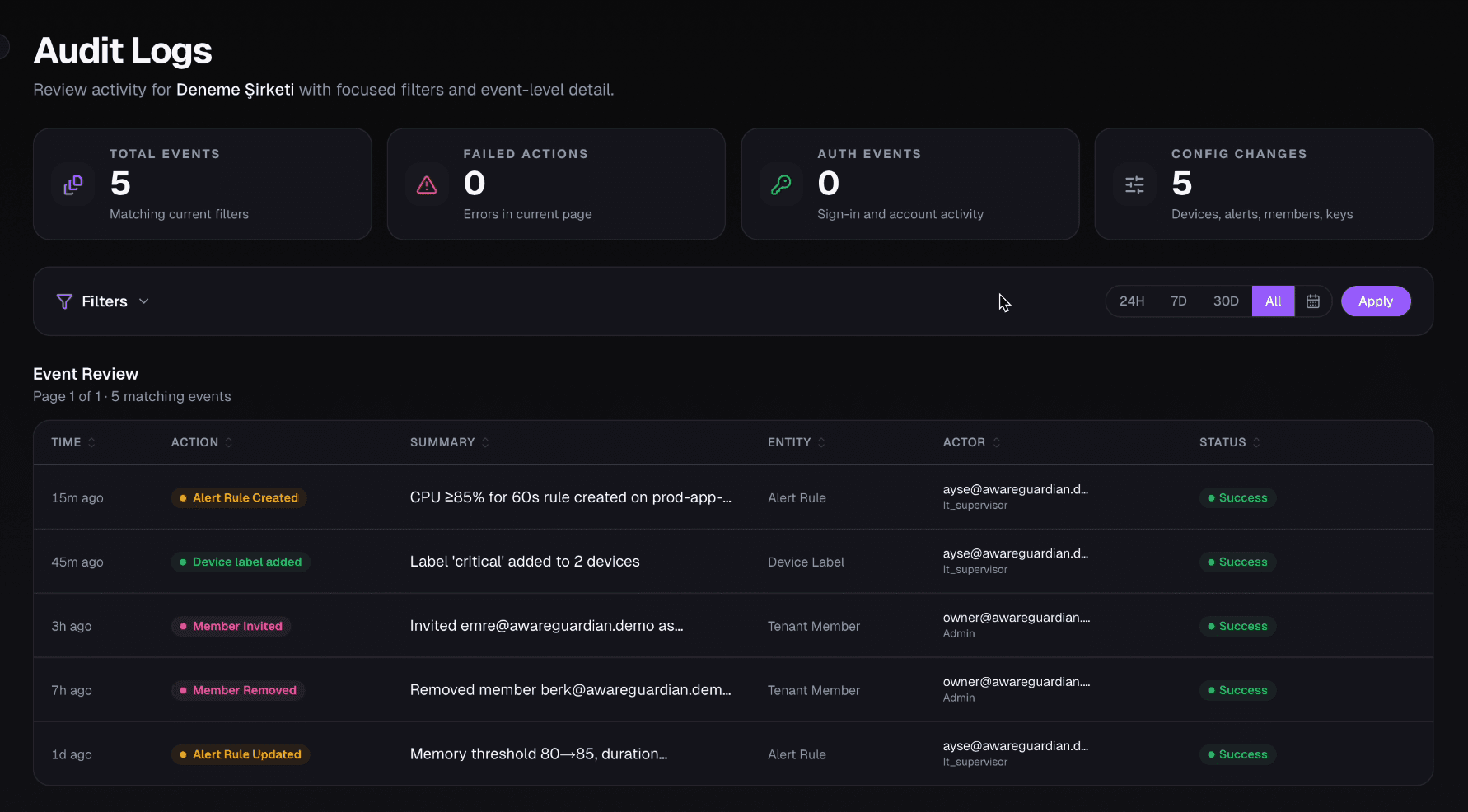Click Alert Rule entity in 1d ago row

click(x=797, y=754)
